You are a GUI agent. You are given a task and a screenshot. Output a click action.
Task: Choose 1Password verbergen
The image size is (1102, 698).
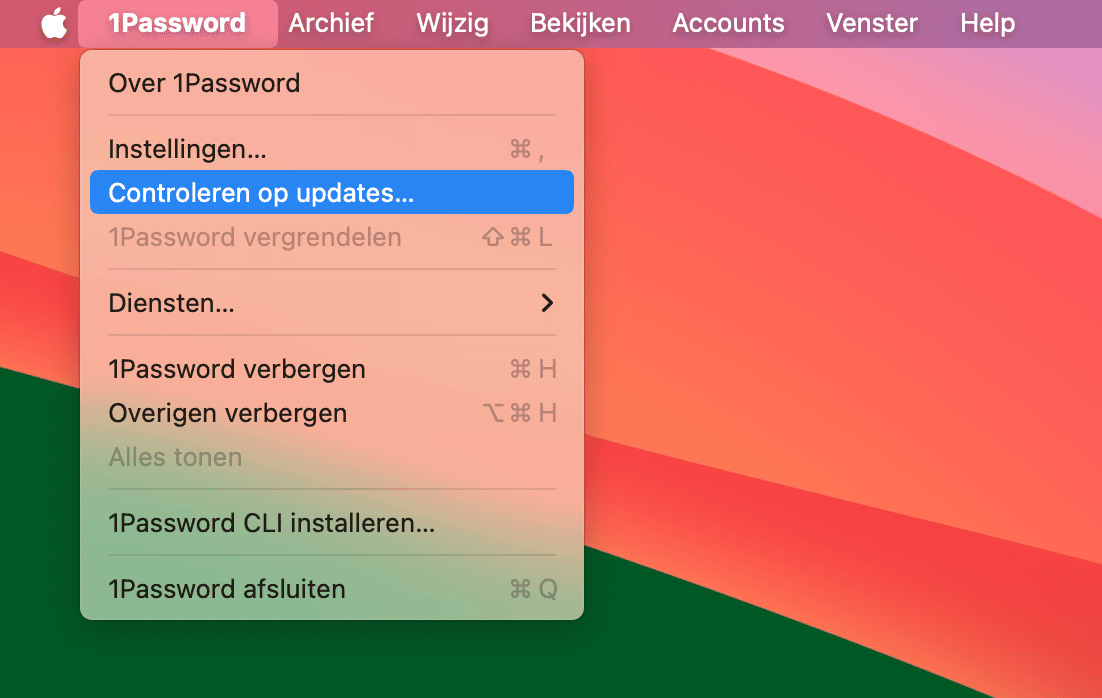(x=332, y=369)
